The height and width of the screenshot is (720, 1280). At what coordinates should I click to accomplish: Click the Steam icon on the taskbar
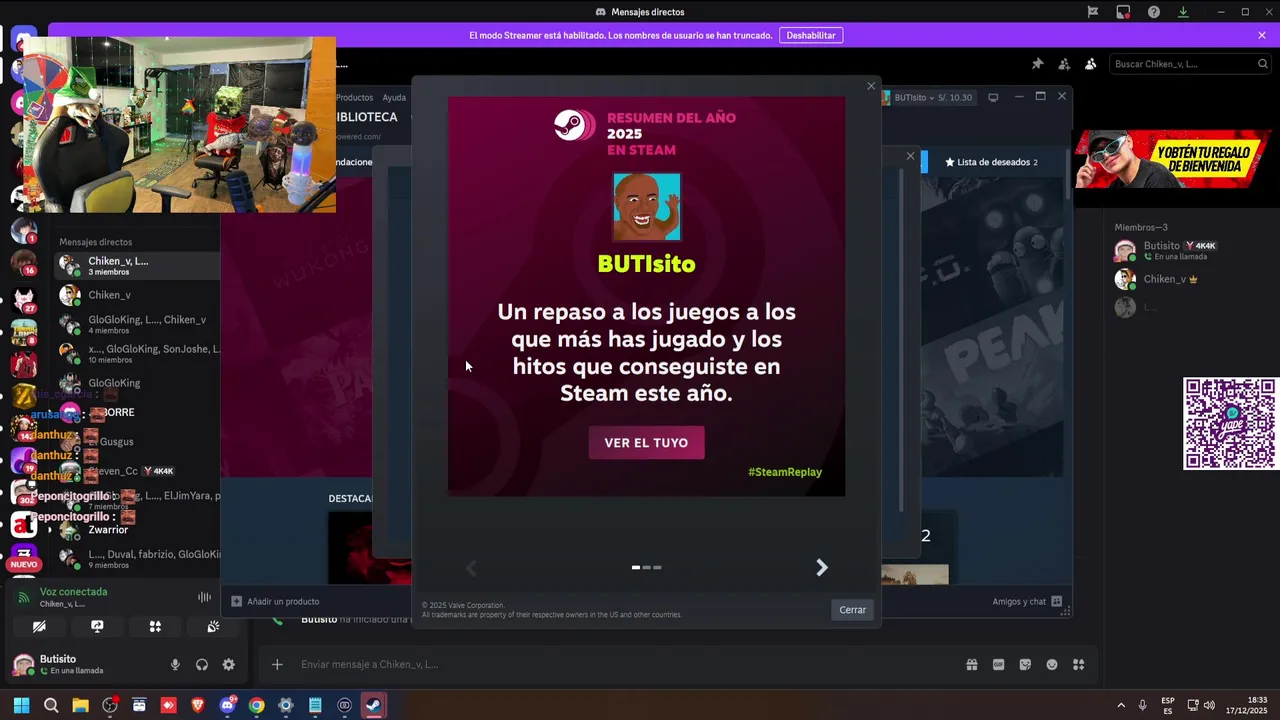click(x=373, y=705)
